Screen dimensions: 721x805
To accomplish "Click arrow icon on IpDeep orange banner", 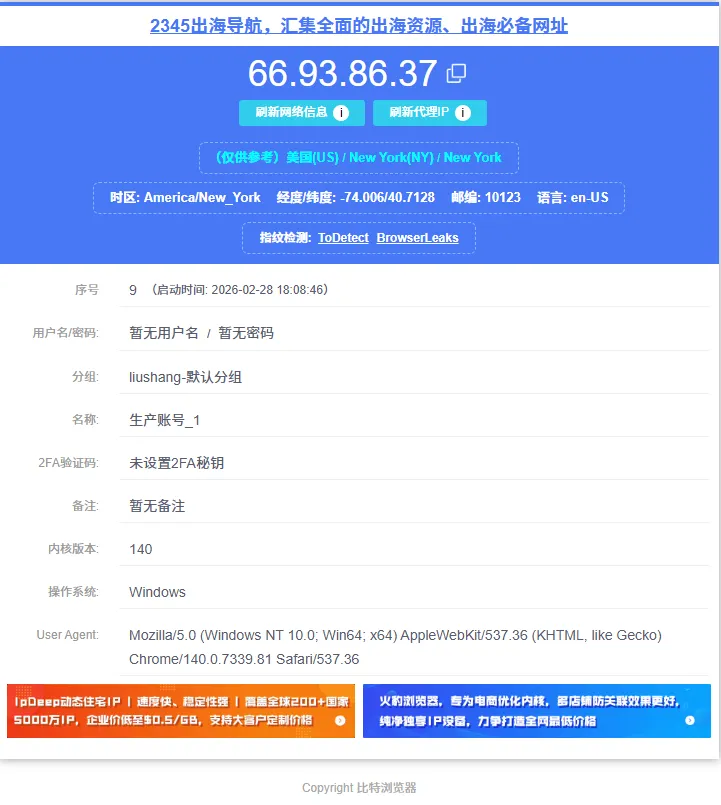I will [x=340, y=721].
